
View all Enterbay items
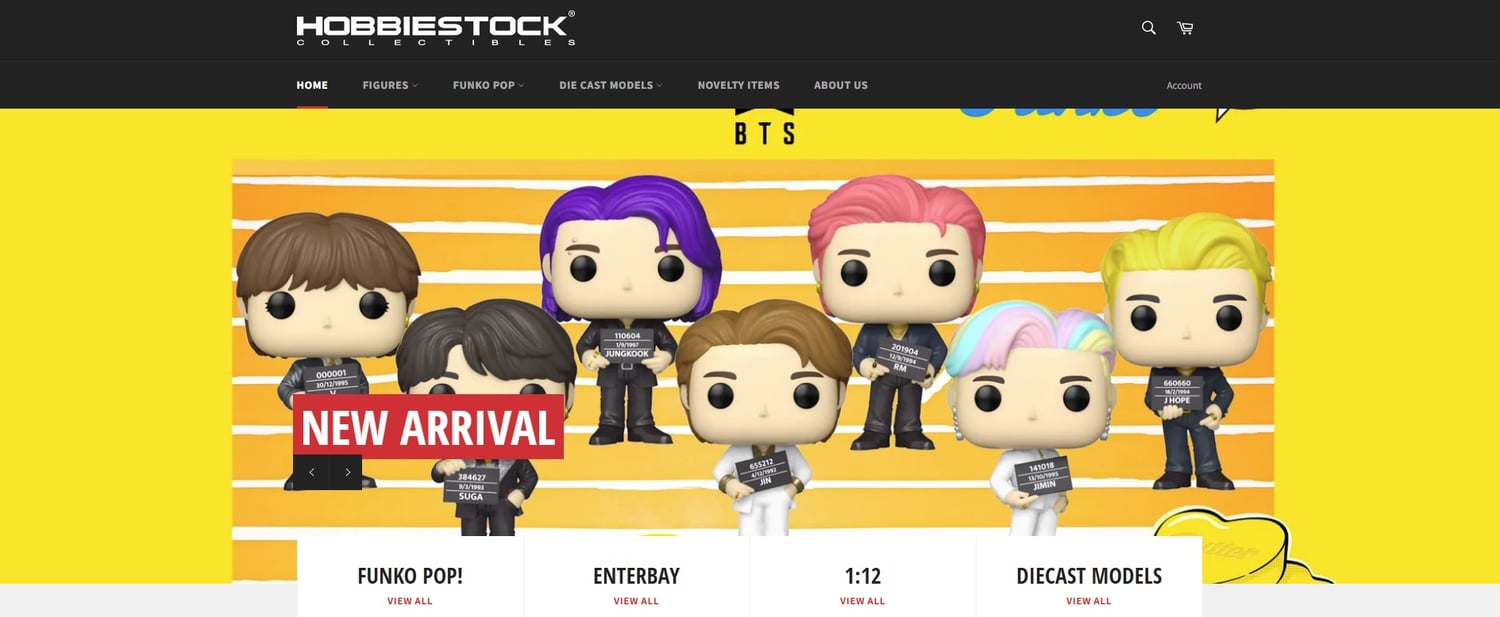[x=636, y=601]
